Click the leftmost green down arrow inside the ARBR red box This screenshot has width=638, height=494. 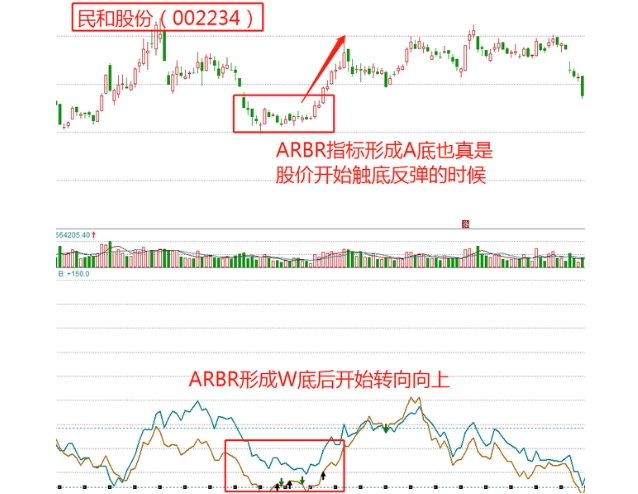[281, 481]
